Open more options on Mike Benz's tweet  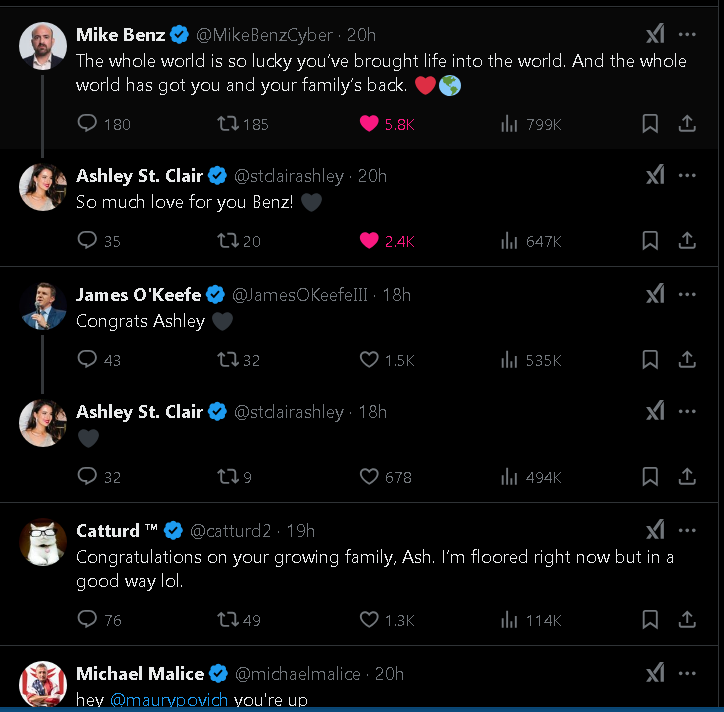click(x=687, y=35)
